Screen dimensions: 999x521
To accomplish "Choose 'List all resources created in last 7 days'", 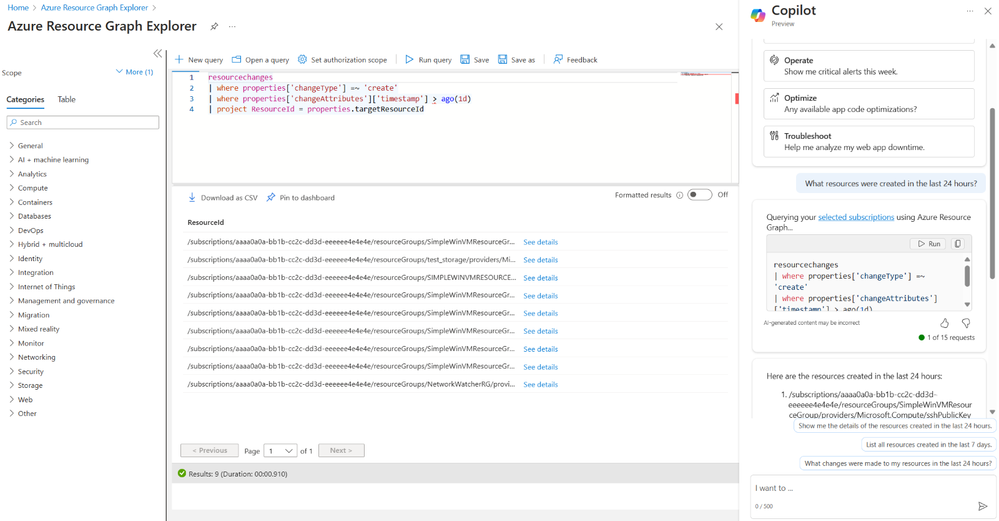I will 928,445.
